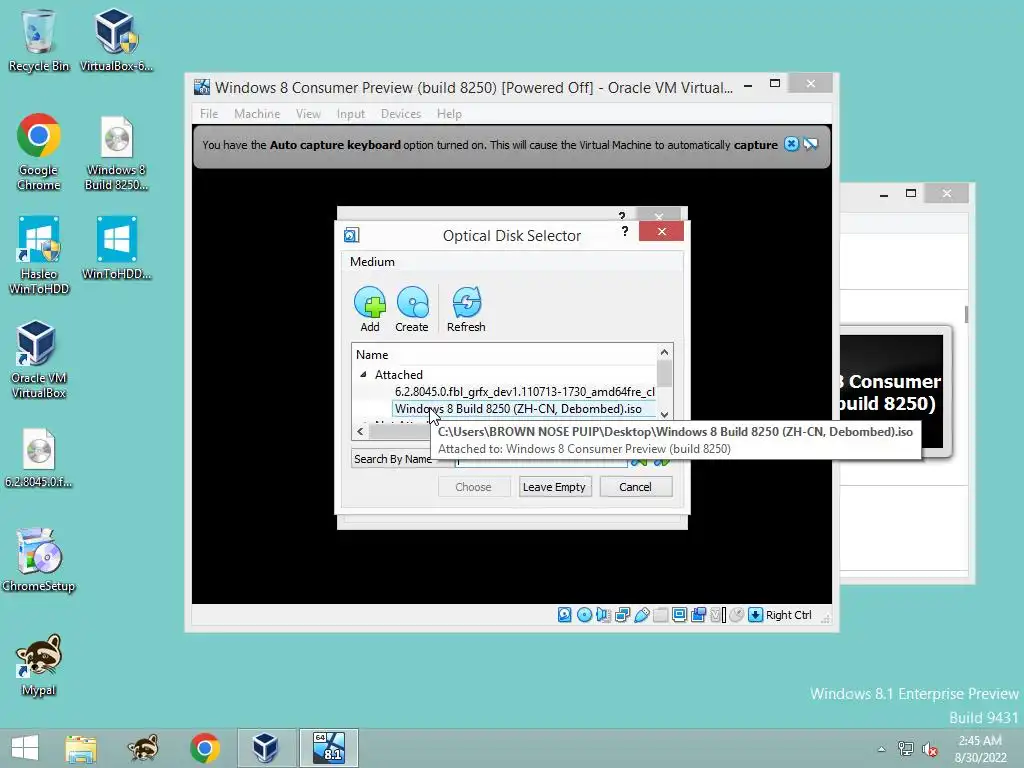Click shared folders icon in VM status bar
Screen dimensions: 1024x768
pyautogui.click(x=660, y=615)
